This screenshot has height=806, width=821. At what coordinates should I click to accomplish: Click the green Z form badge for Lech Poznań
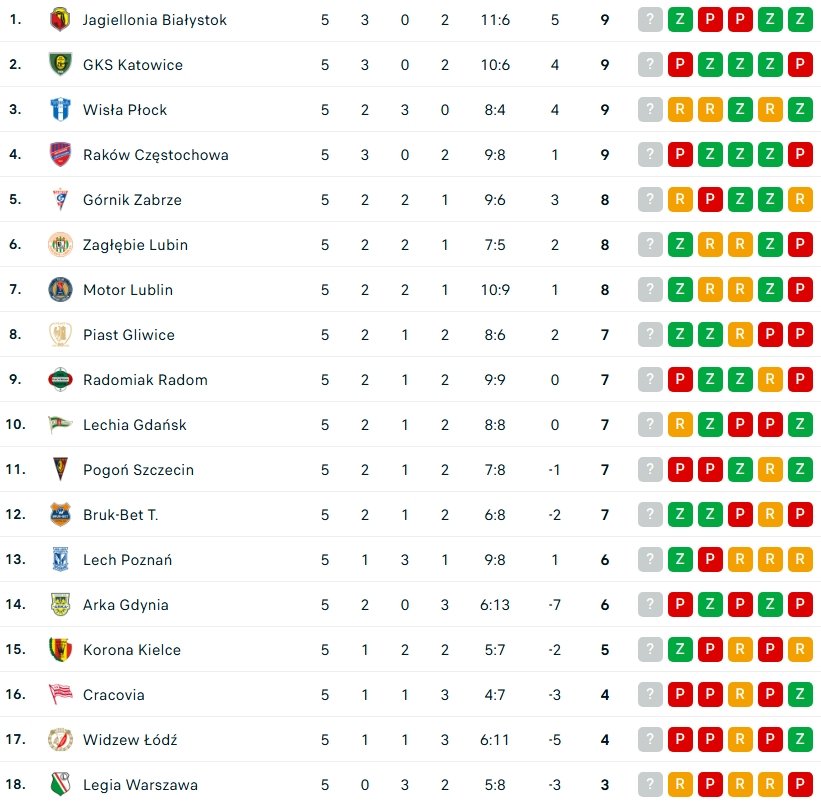click(680, 560)
